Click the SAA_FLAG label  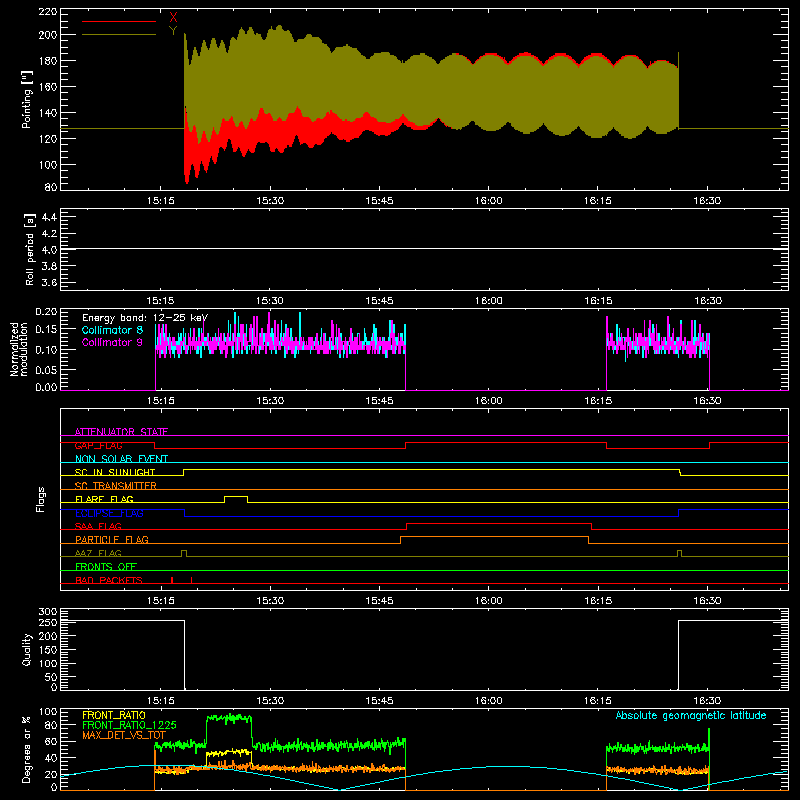[98, 526]
